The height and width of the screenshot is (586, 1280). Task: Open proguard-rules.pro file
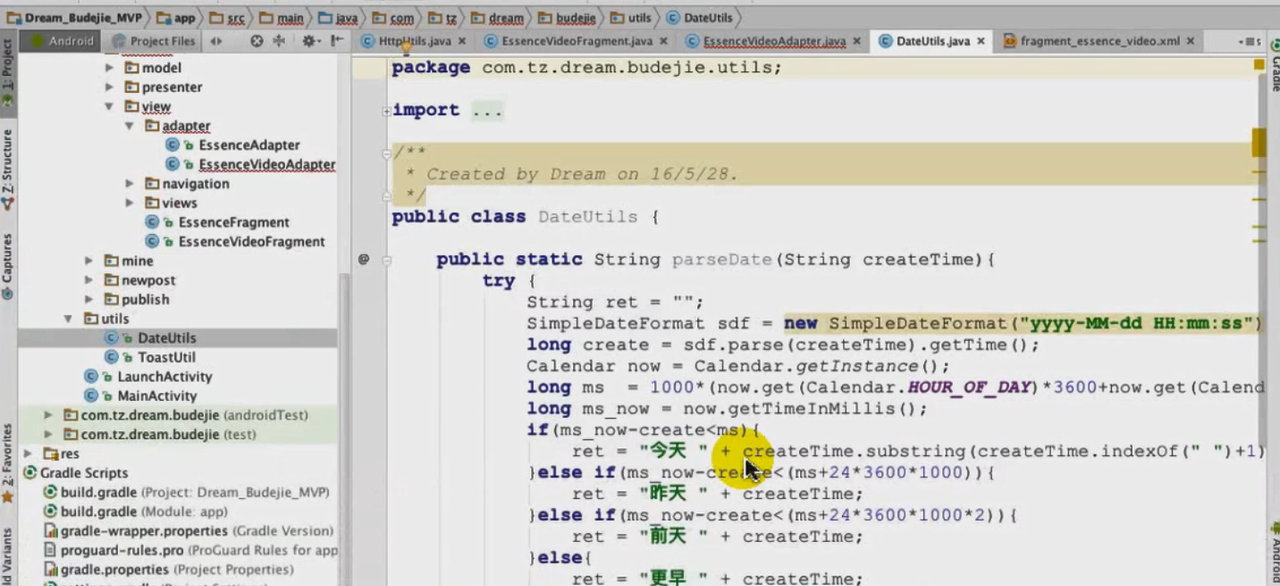(x=191, y=550)
